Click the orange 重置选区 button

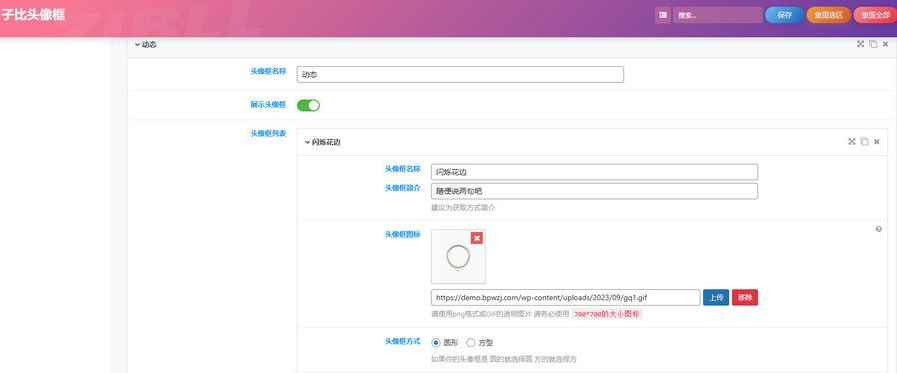[828, 15]
